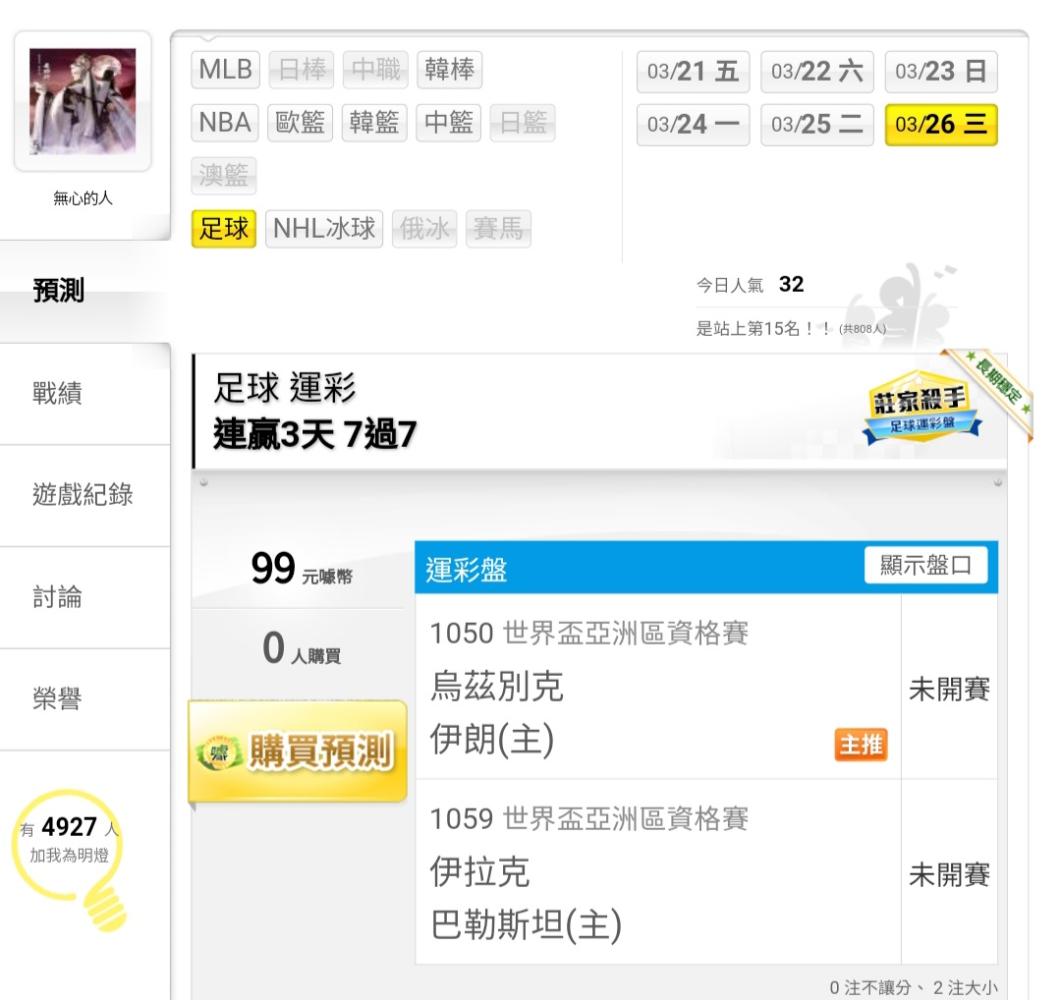
Task: Select the NBA league filter
Action: coord(225,122)
